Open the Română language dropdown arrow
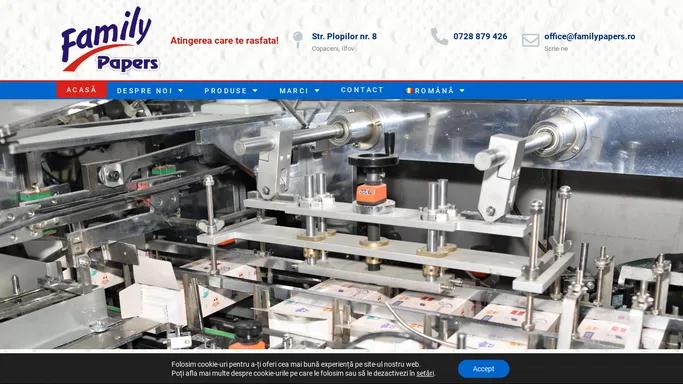The width and height of the screenshot is (683, 384). (462, 91)
